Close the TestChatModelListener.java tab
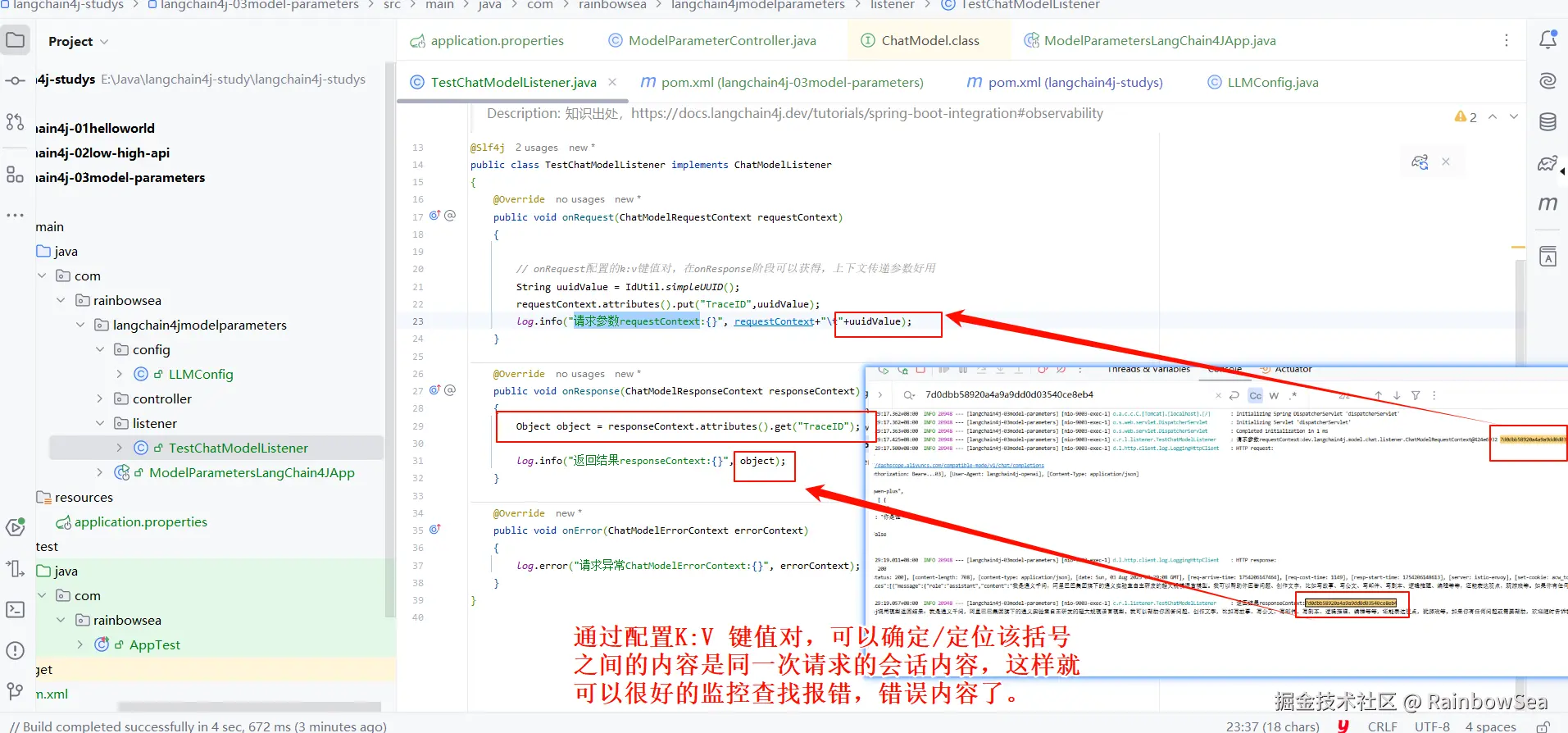Screen dimensions: 1568x733 pos(612,82)
